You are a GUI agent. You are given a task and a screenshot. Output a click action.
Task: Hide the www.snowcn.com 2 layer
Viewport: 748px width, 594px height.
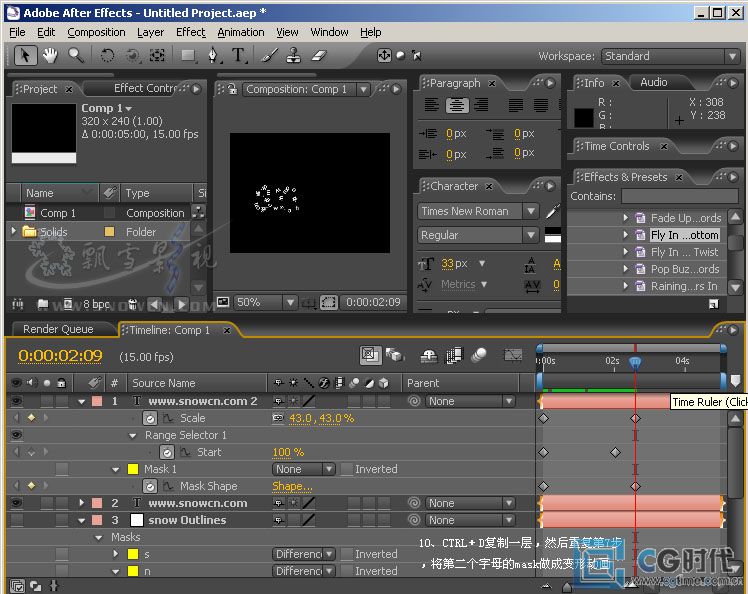[x=17, y=401]
